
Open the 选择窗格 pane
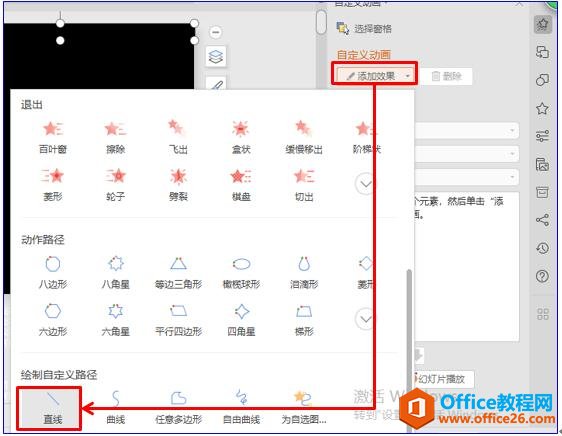point(364,29)
